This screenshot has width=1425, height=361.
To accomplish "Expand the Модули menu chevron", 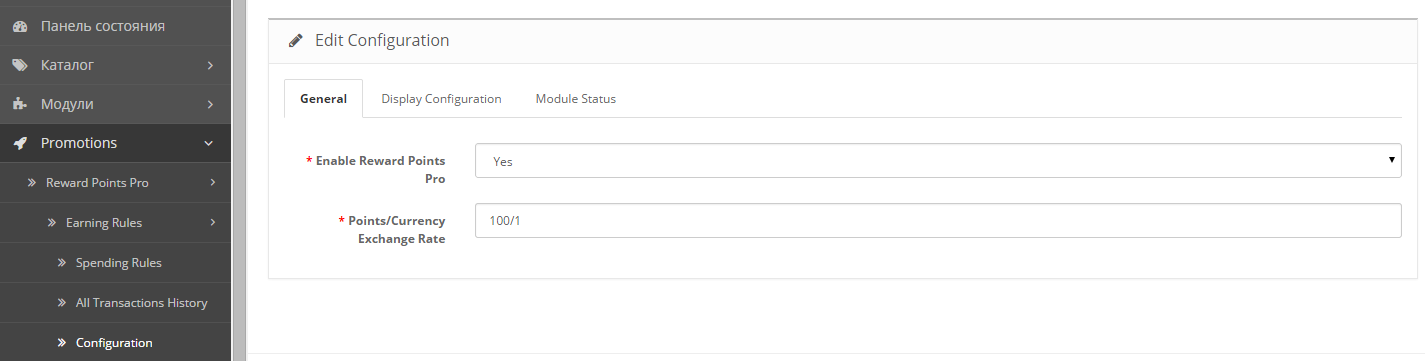I will pos(210,104).
